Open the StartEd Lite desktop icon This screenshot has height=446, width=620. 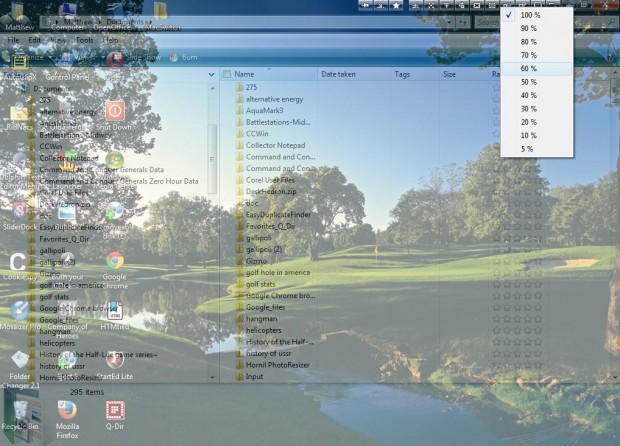tap(115, 366)
